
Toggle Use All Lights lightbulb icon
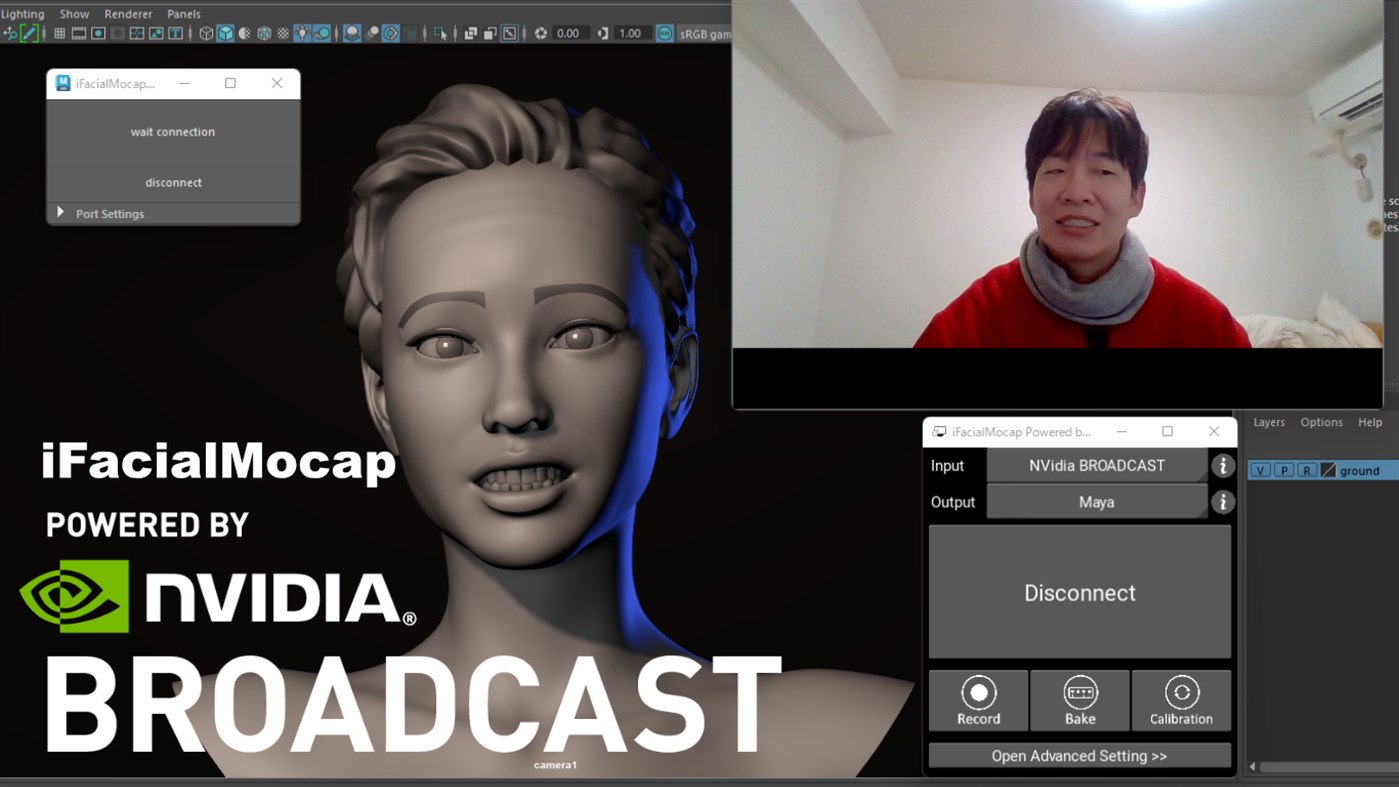(301, 33)
